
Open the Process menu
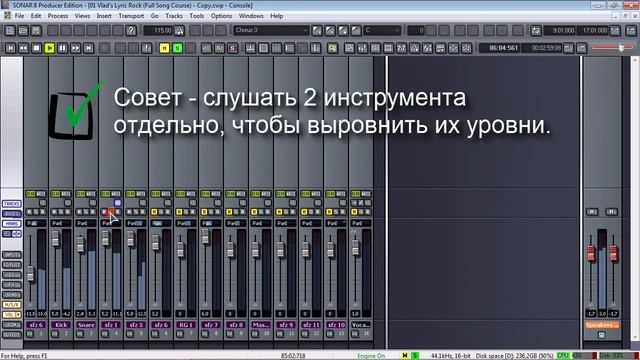click(x=58, y=16)
